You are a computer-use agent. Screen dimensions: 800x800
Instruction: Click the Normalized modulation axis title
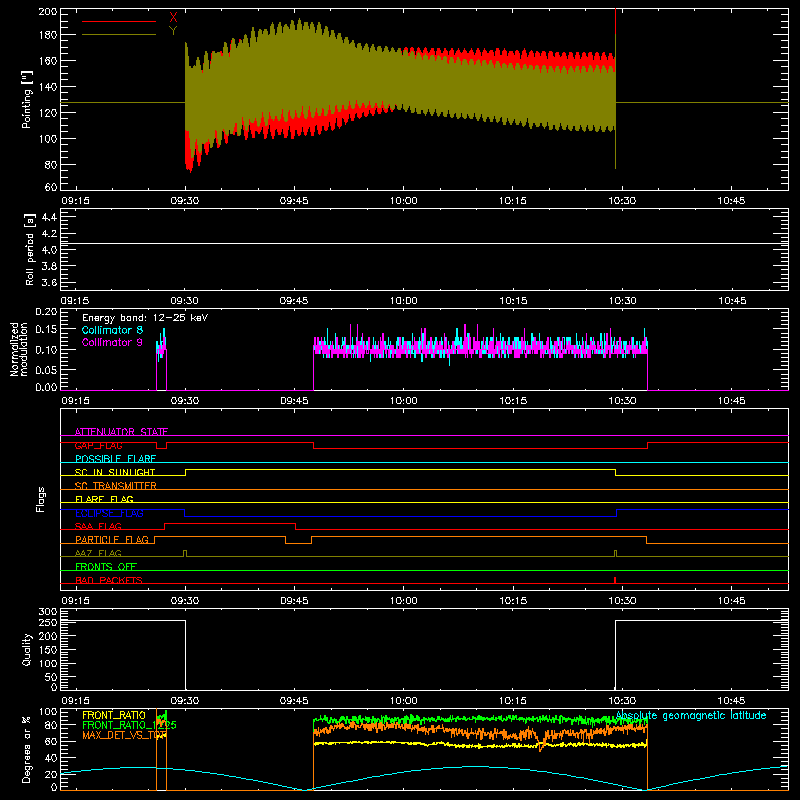[19, 349]
